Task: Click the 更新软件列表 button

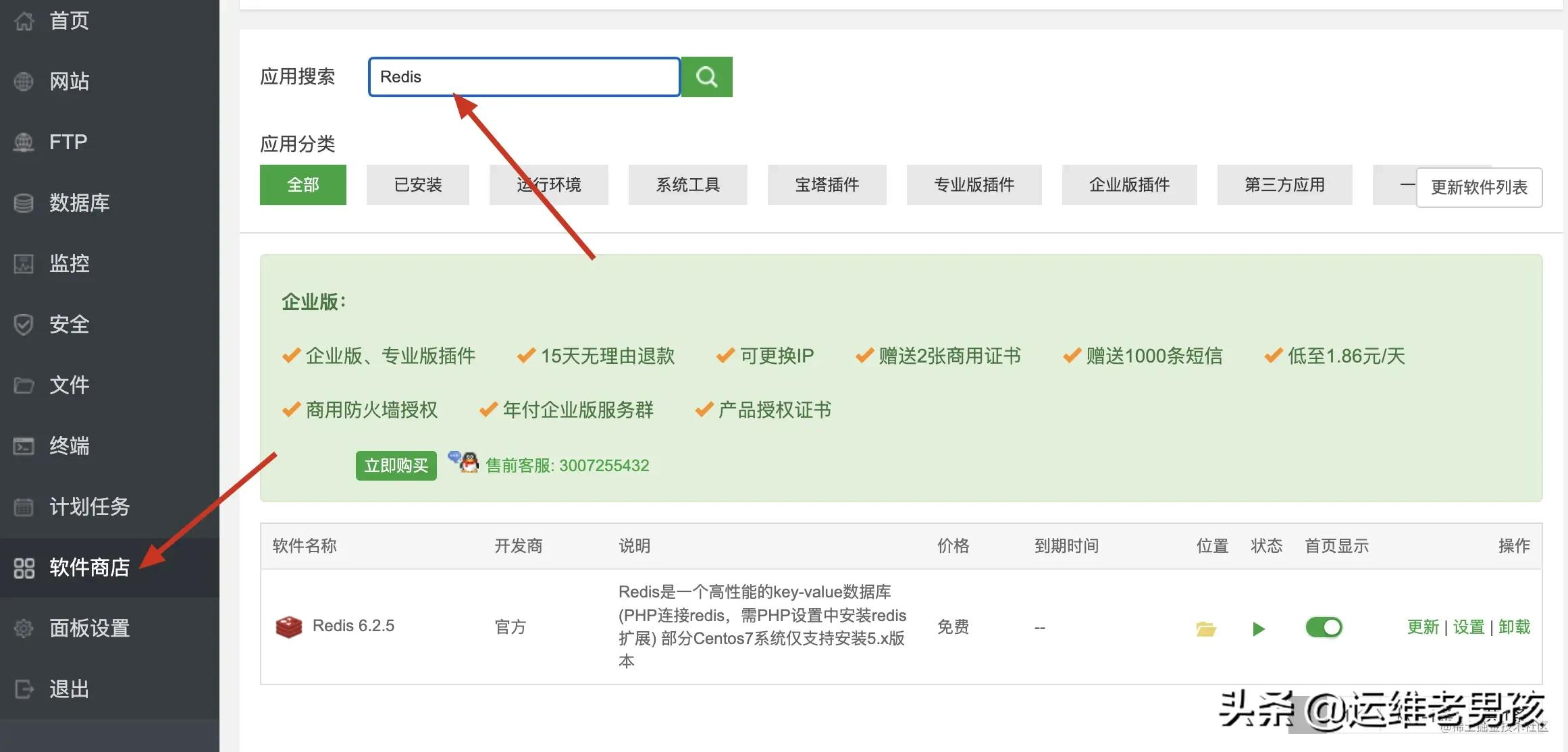Action: (x=1480, y=188)
